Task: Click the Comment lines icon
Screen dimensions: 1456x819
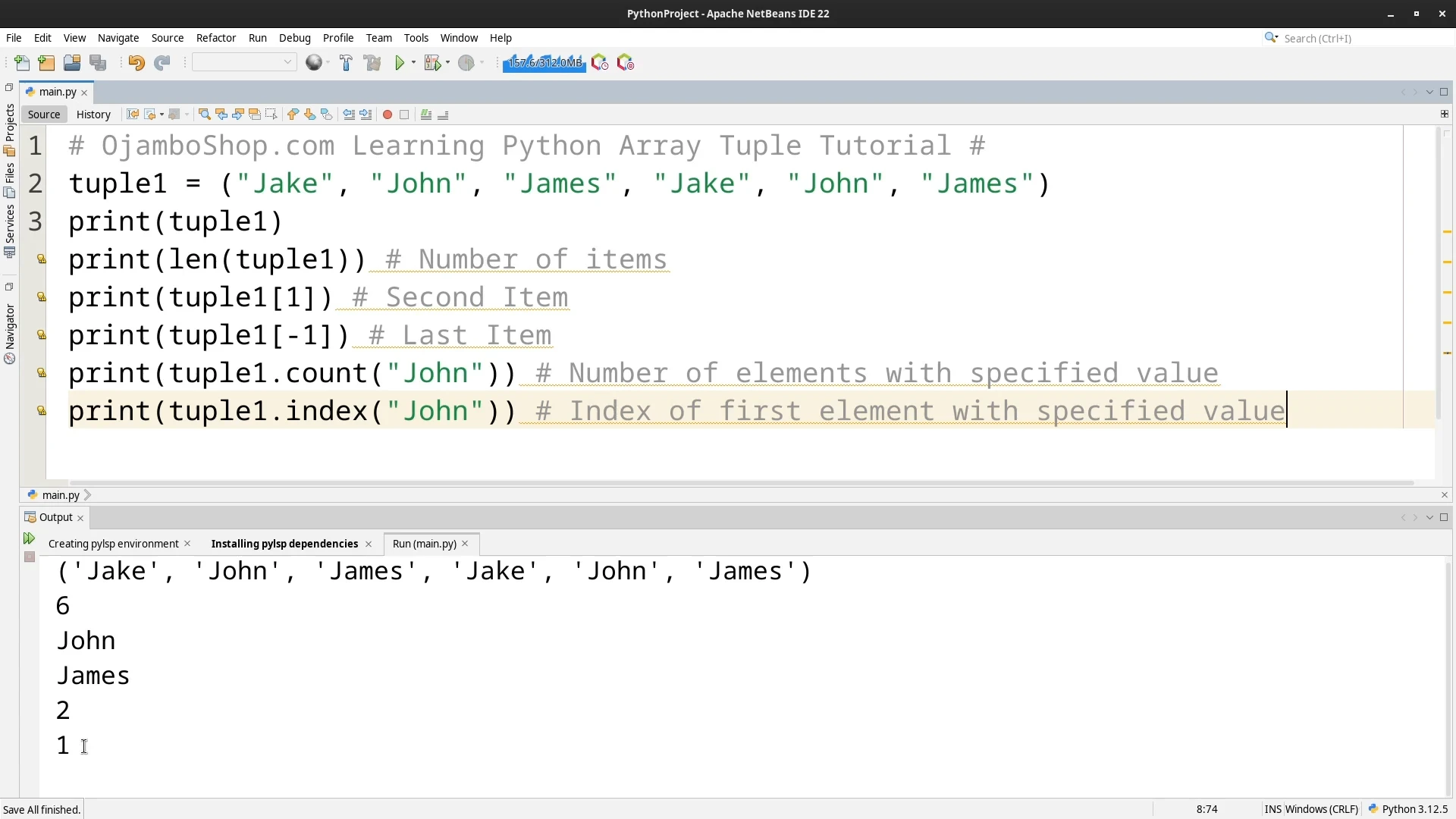Action: [426, 115]
